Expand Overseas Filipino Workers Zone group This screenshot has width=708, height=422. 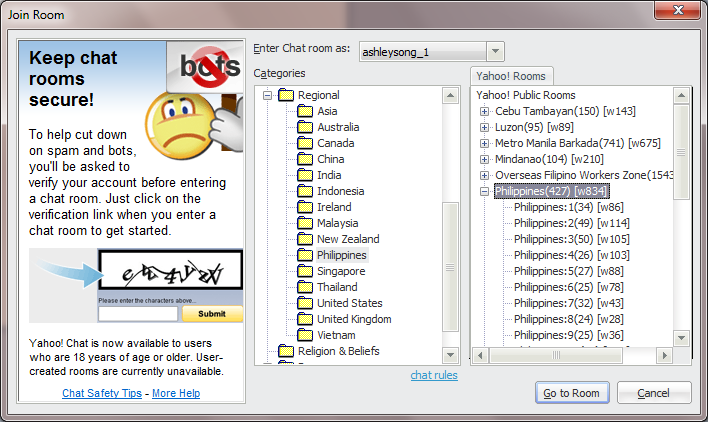pyautogui.click(x=484, y=175)
